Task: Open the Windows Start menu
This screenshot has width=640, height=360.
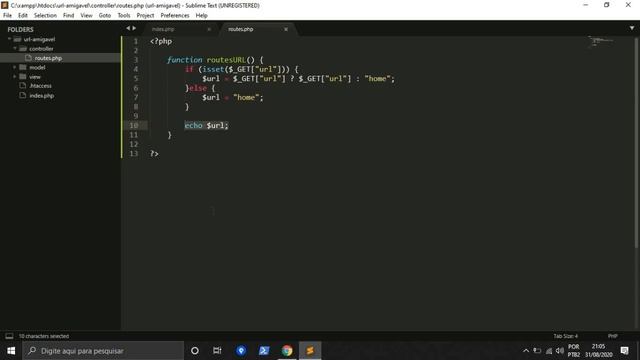Action: coord(11,351)
